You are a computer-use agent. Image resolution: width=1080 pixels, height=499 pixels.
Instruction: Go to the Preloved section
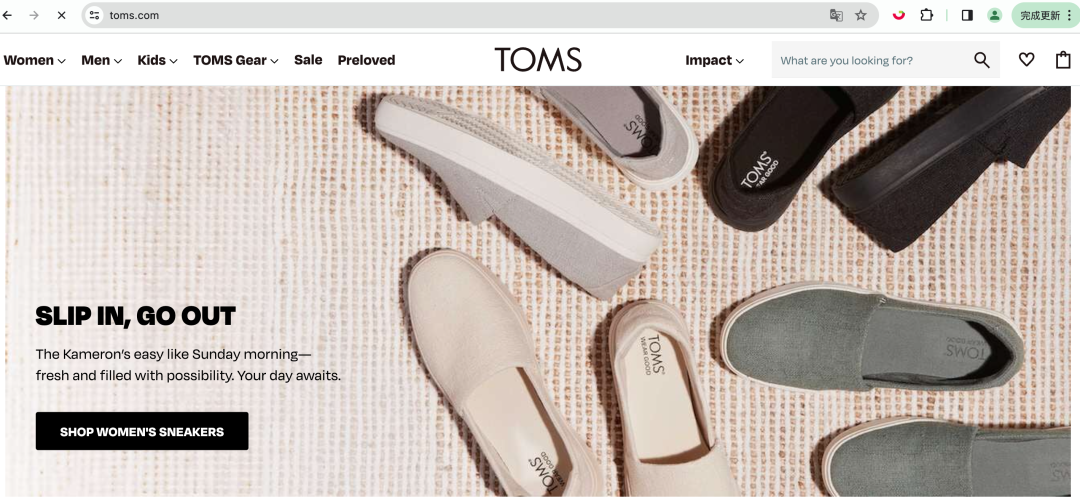click(366, 60)
